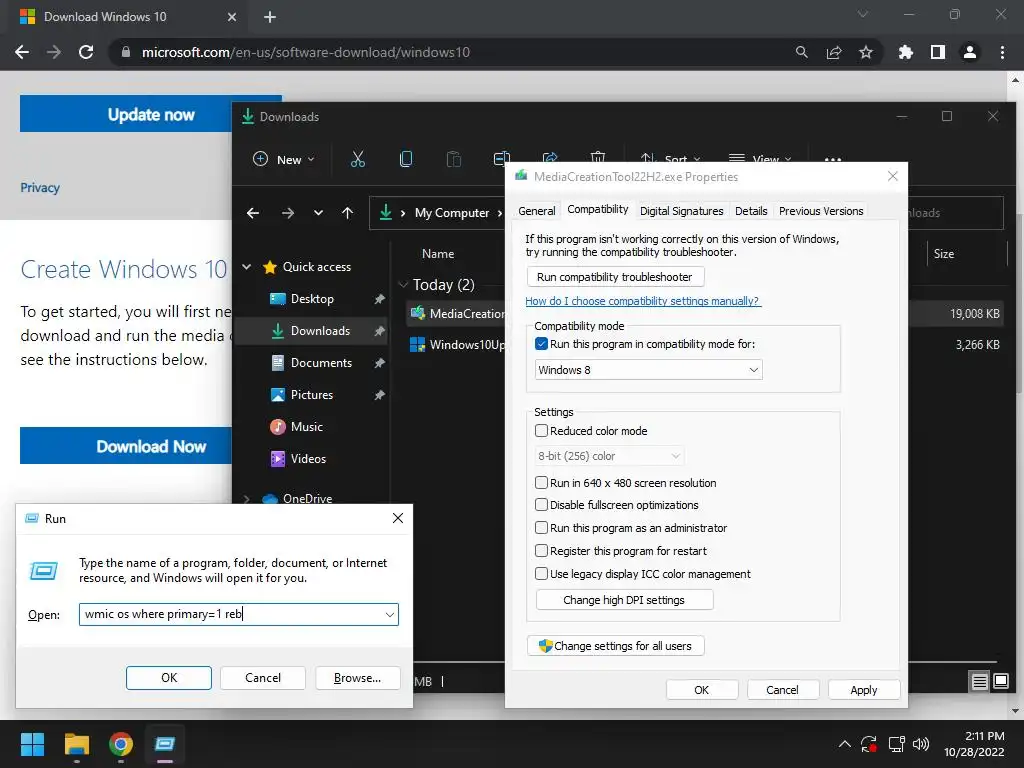Open the Privacy link on the webpage
The width and height of the screenshot is (1024, 768).
40,187
